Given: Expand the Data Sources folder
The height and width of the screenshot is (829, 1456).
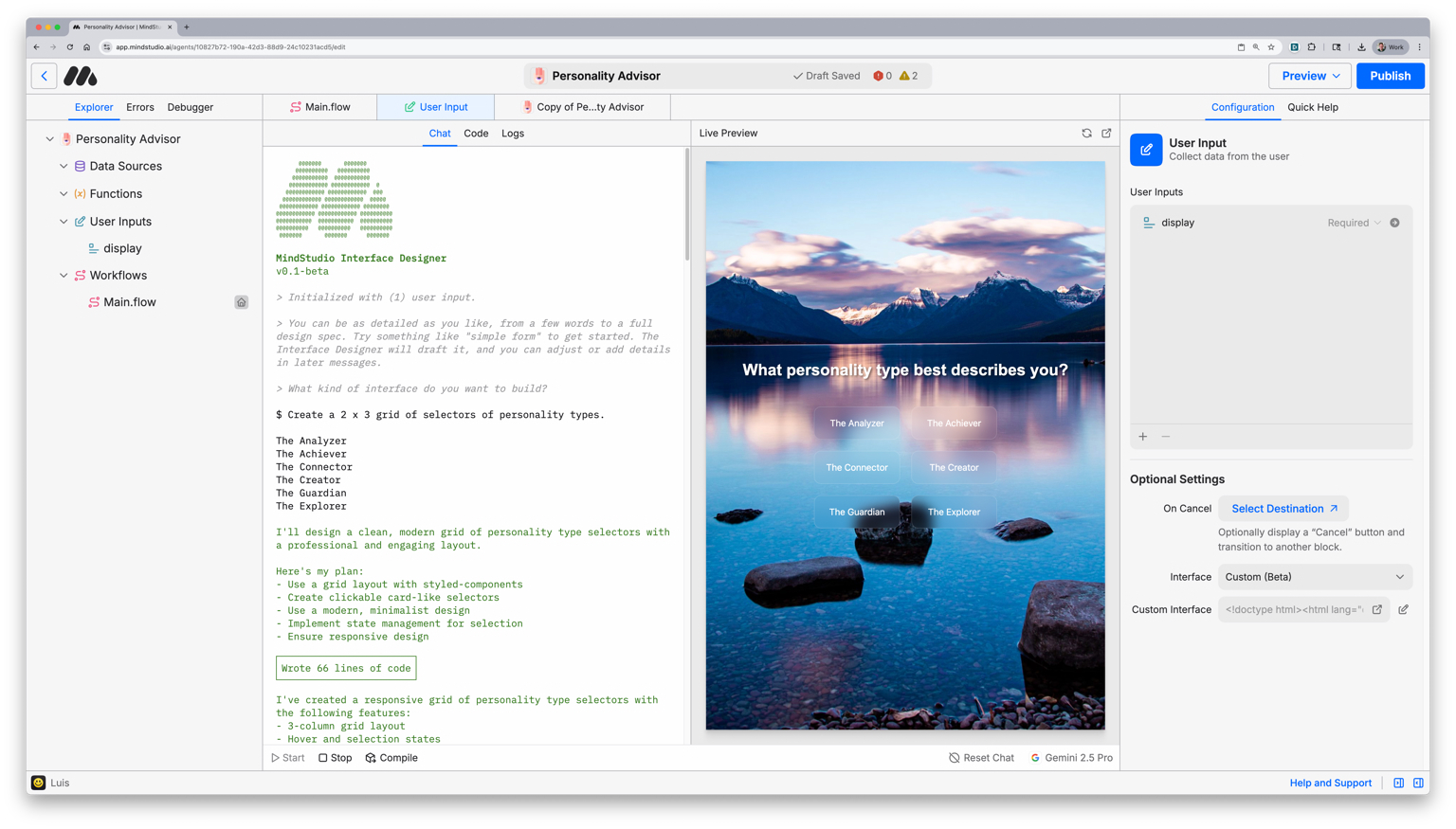Looking at the screenshot, I should (x=64, y=166).
